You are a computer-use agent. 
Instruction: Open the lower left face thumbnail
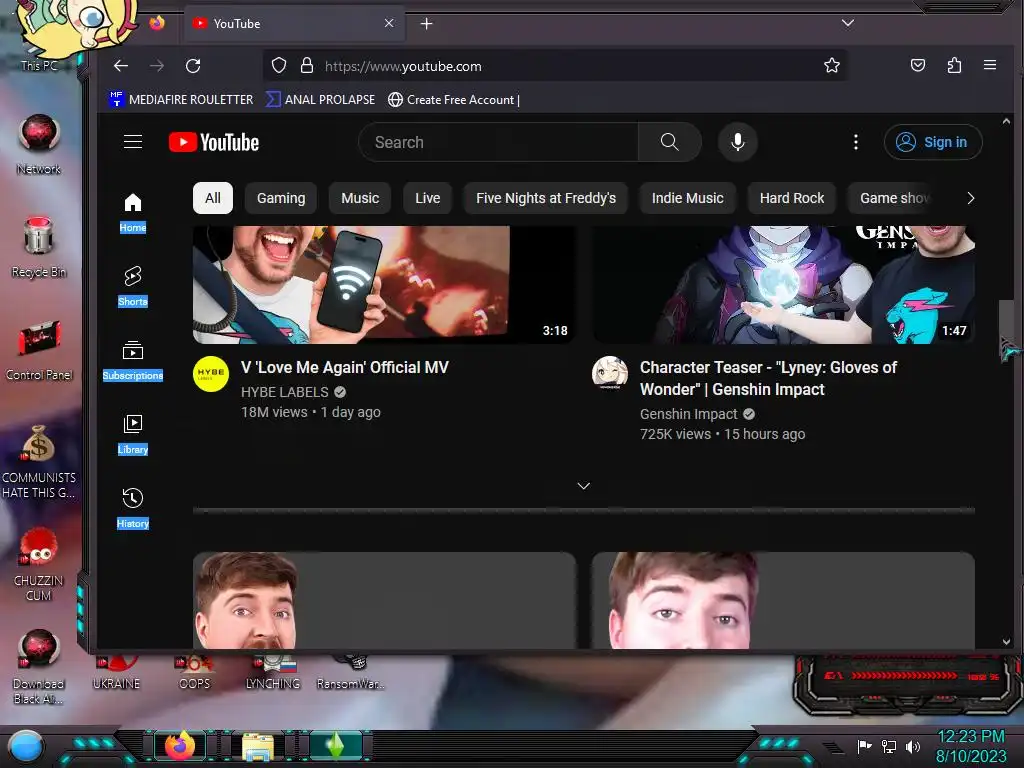pyautogui.click(x=384, y=601)
